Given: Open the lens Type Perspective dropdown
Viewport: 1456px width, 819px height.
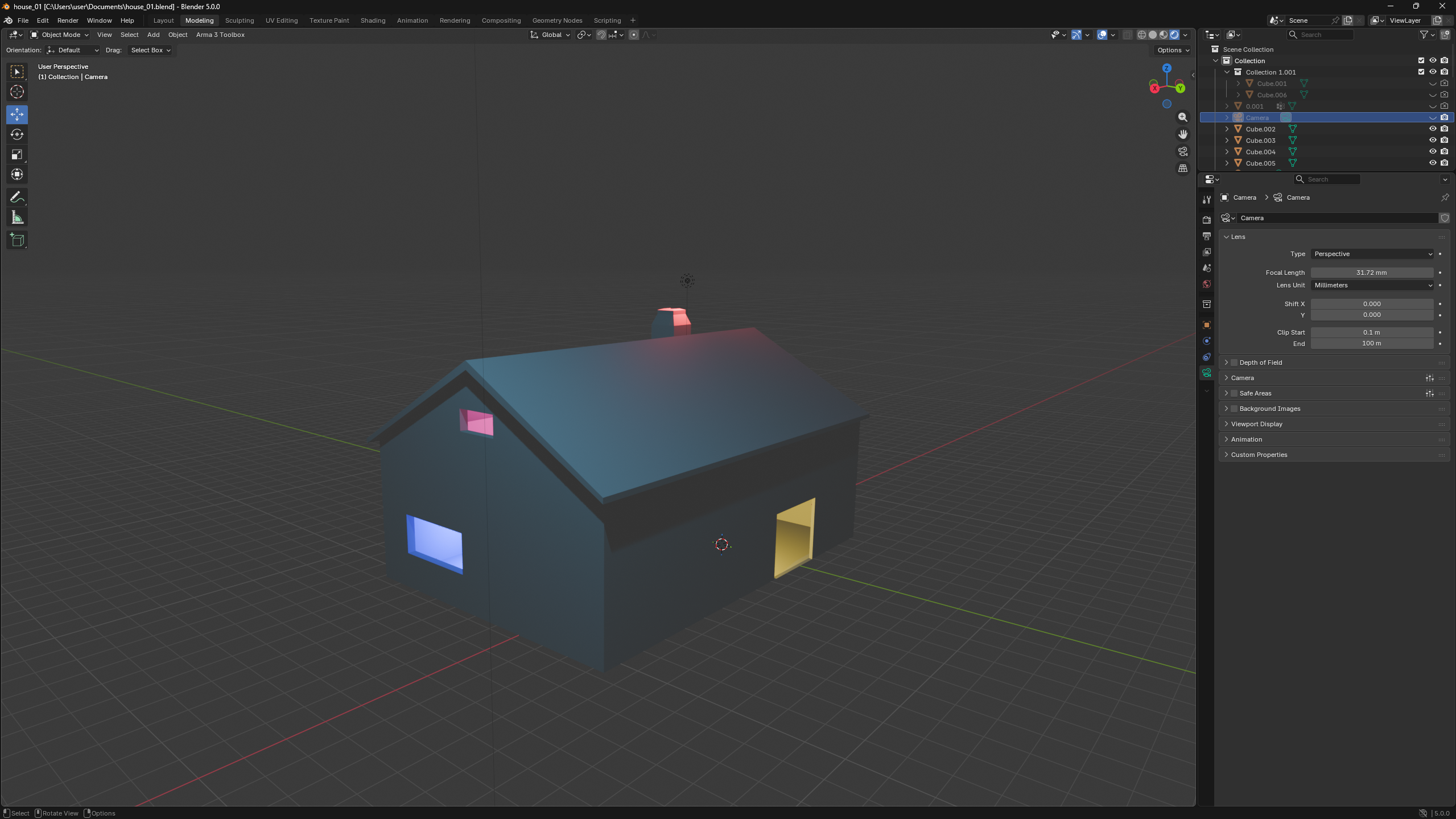Looking at the screenshot, I should click(1372, 254).
